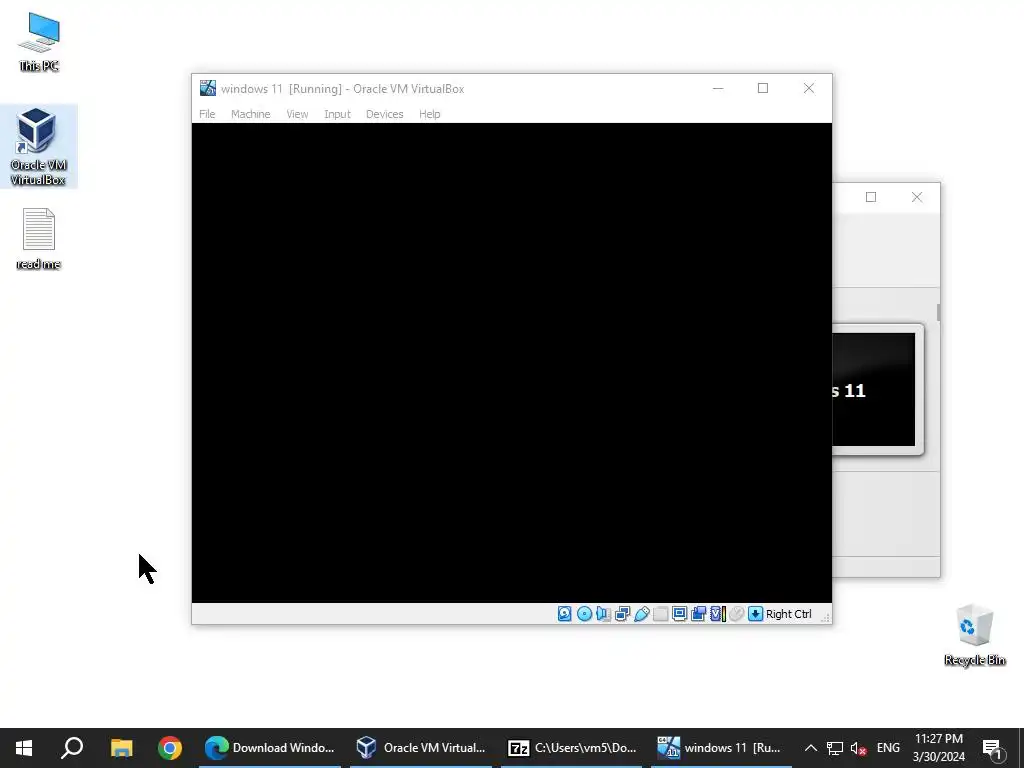
Task: Open the View menu
Action: coord(297,114)
